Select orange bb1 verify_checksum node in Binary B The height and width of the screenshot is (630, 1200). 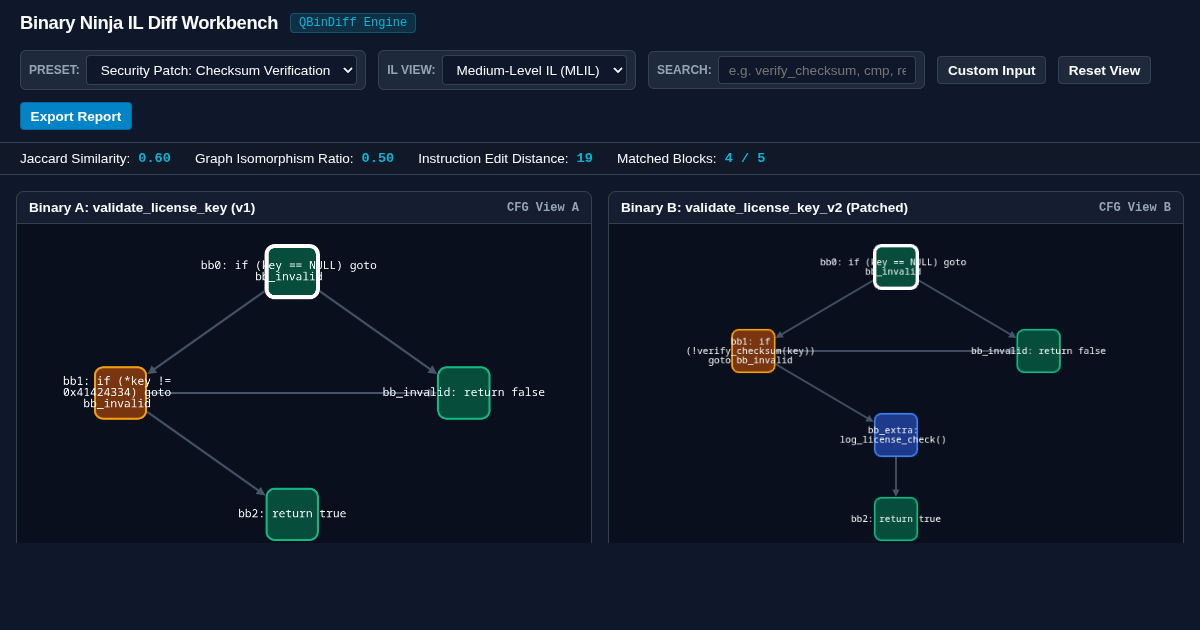click(x=753, y=351)
